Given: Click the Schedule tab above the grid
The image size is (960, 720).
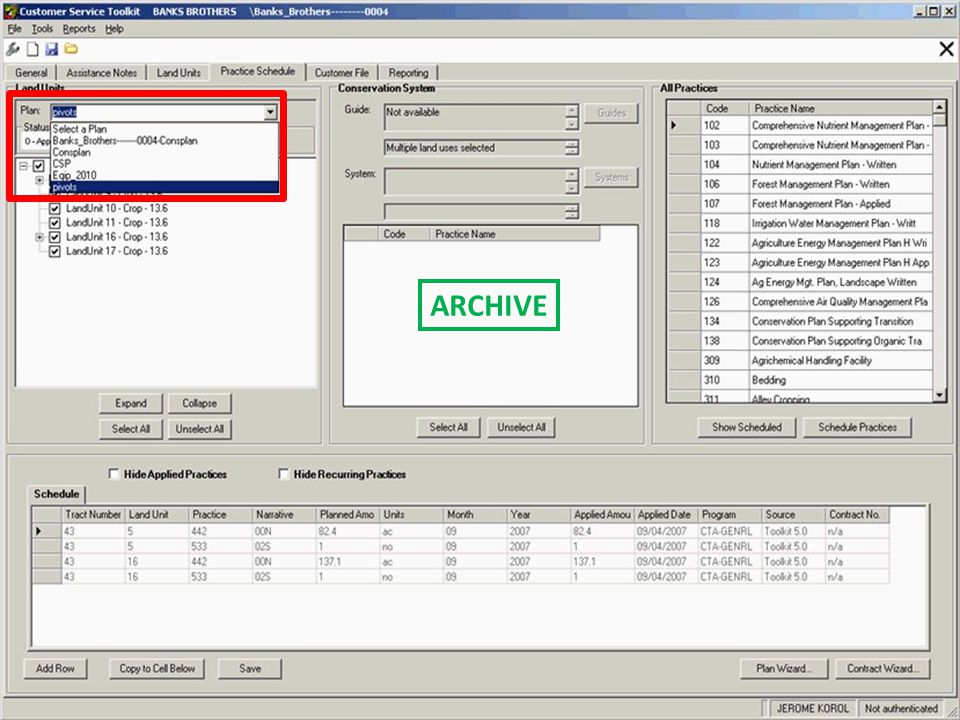Looking at the screenshot, I should 56,494.
